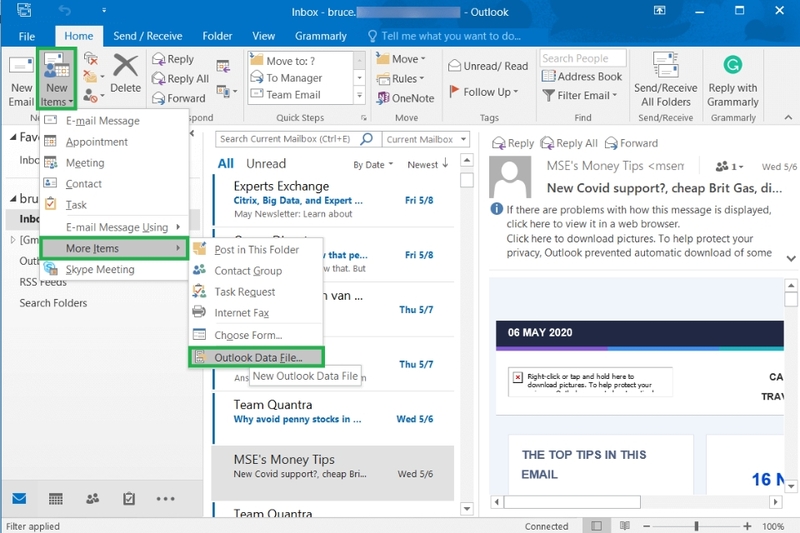Show only Unread messages filter
The height and width of the screenshot is (533, 800).
click(266, 164)
